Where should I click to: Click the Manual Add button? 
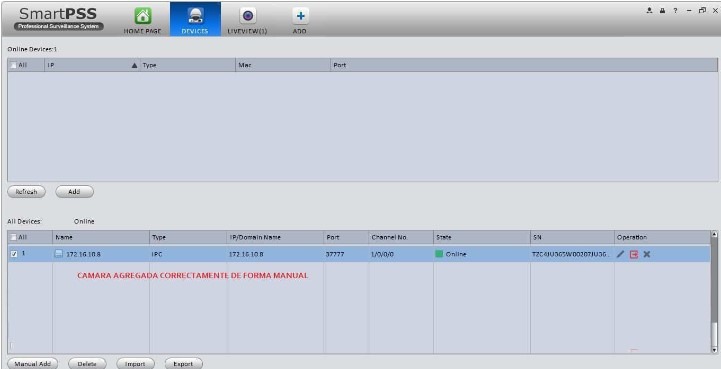click(x=32, y=363)
